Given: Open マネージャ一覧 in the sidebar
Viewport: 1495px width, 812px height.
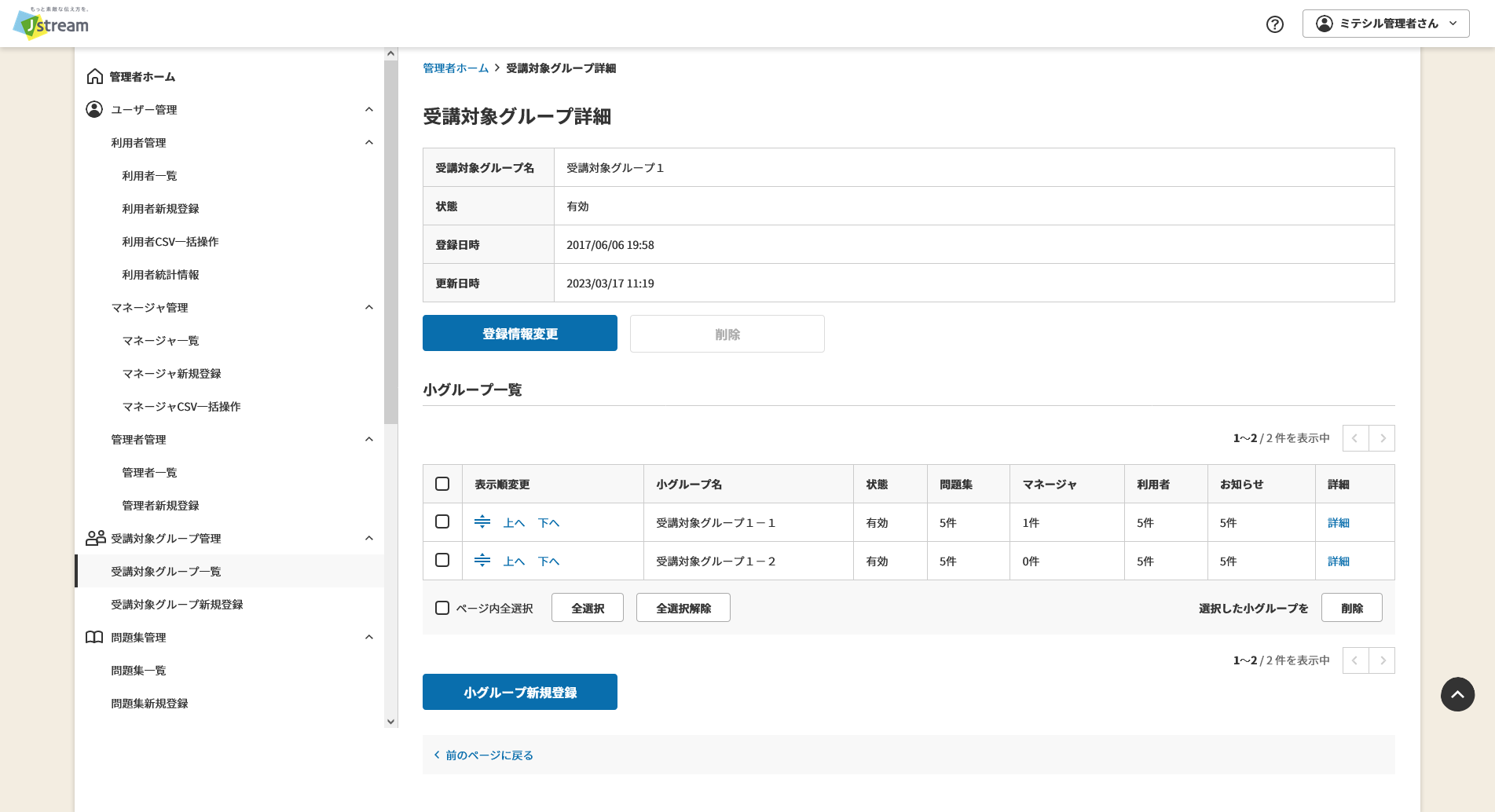Looking at the screenshot, I should tap(160, 340).
